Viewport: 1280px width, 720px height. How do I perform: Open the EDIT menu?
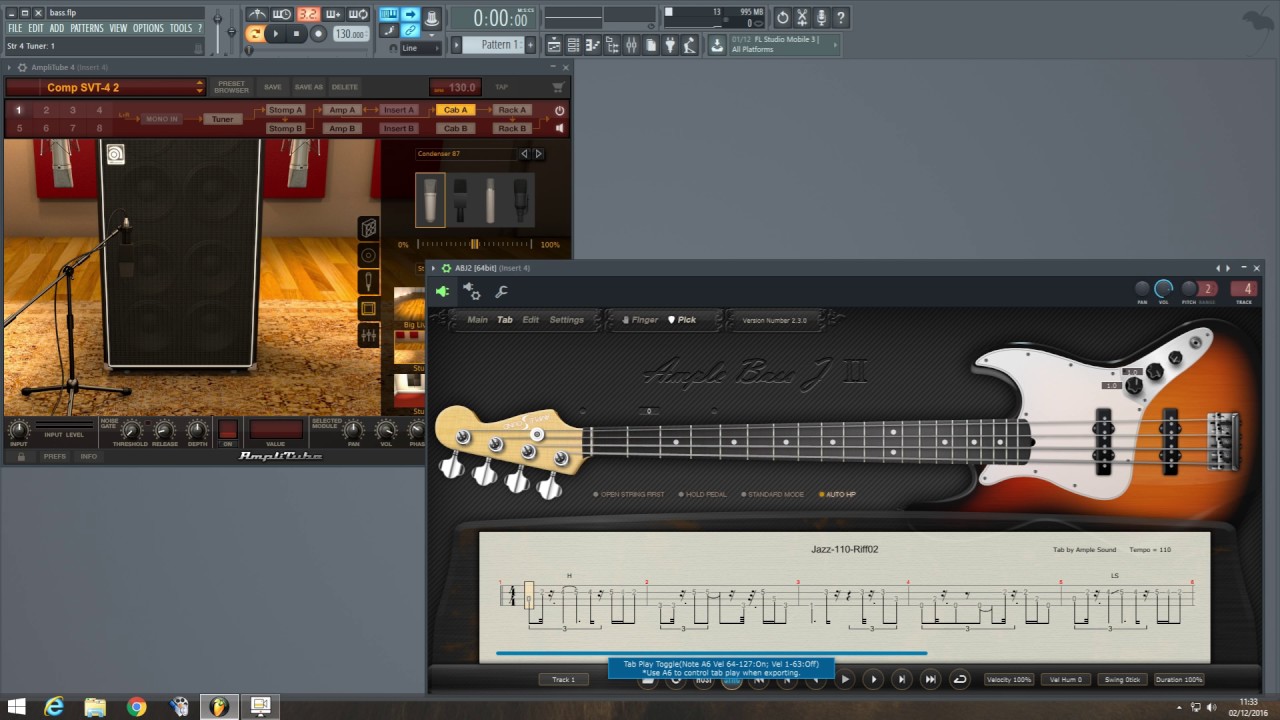(36, 28)
